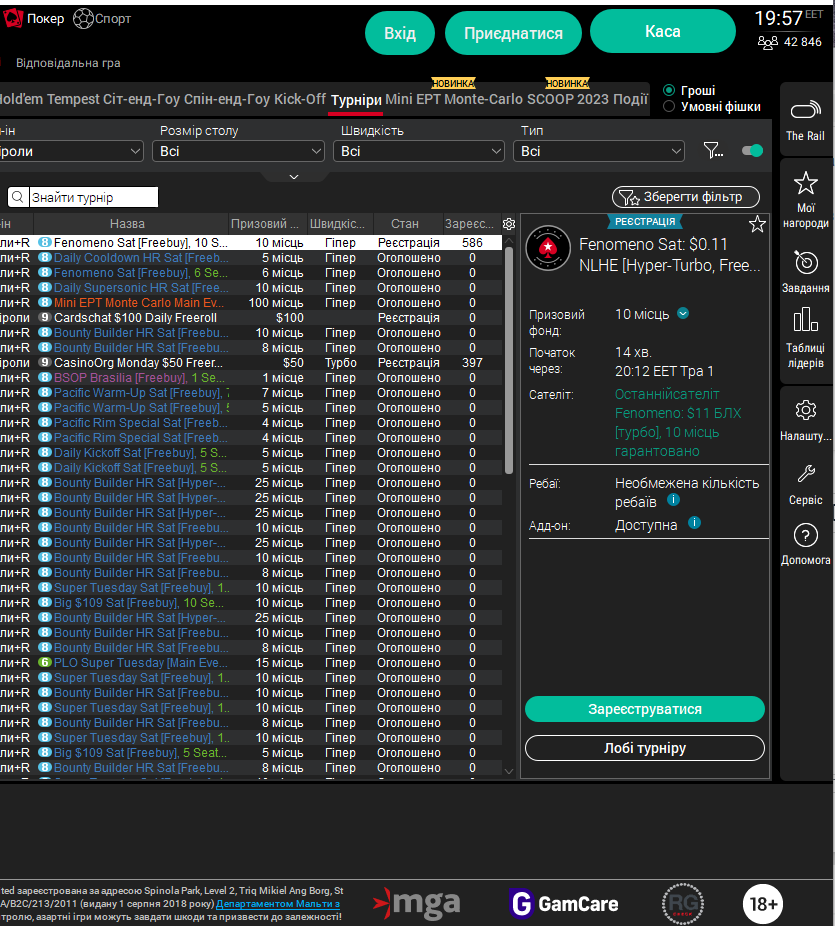
Task: Select the Умовні фішки radio button
Action: tap(669, 106)
